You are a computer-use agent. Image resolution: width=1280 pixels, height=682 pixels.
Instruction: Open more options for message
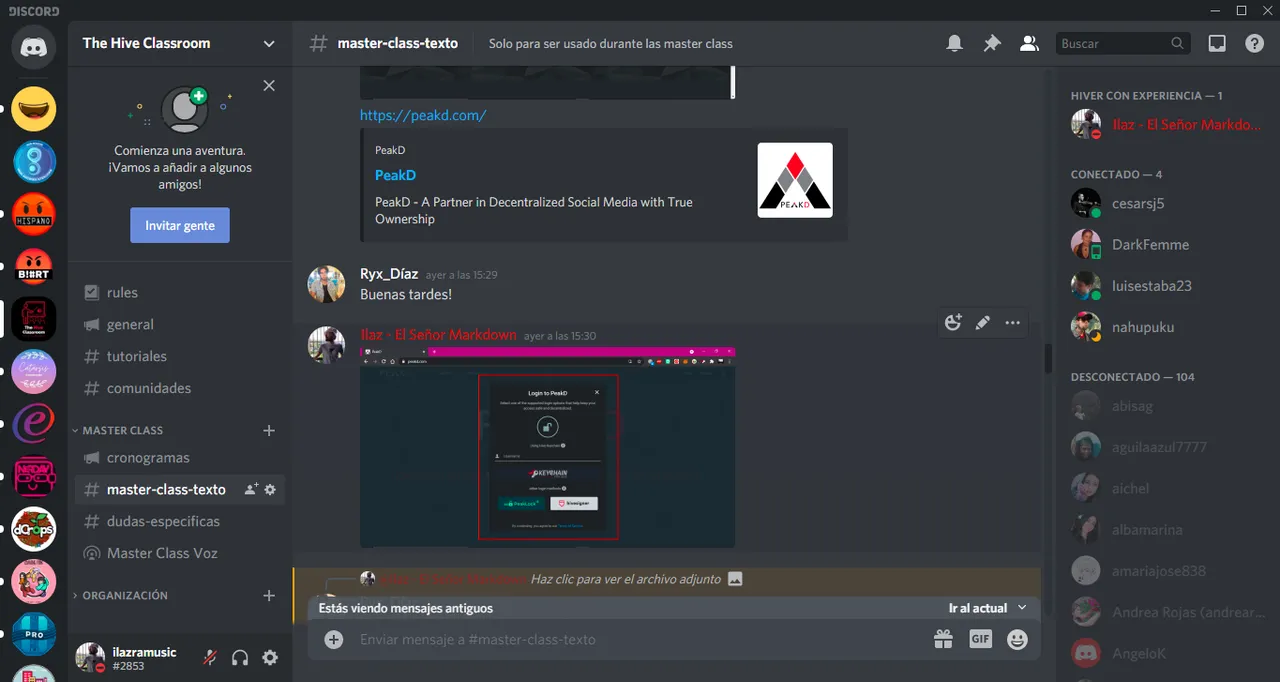pos(1013,322)
